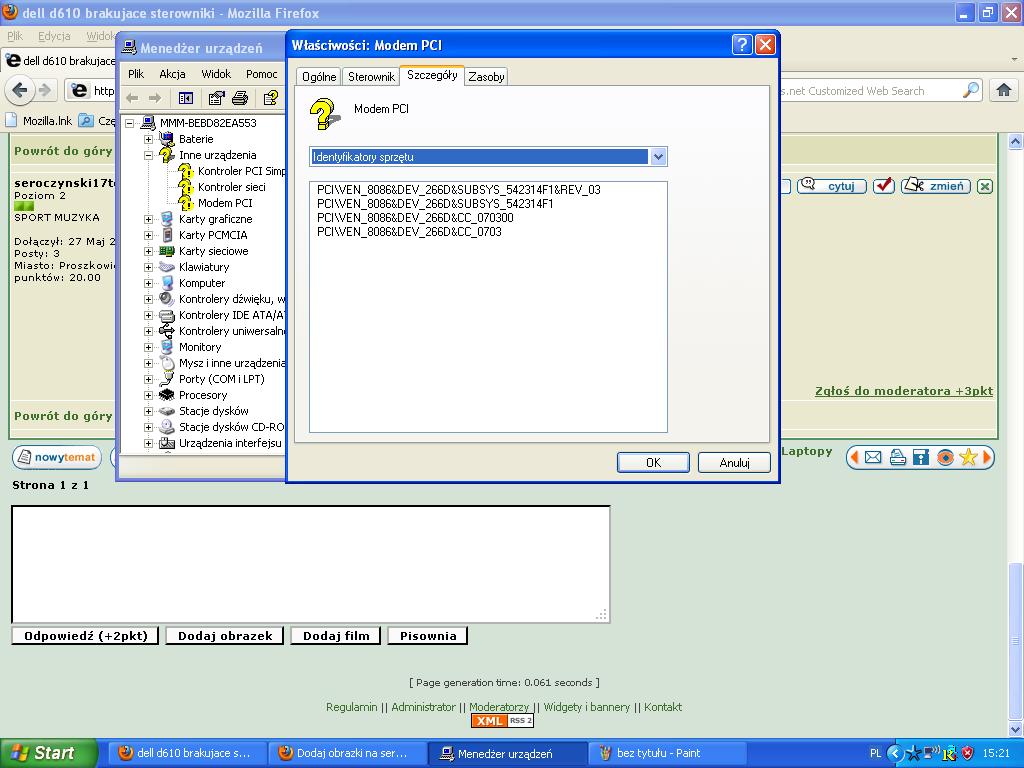Screen dimensions: 1024x768
Task: Expand Procesory node
Action: (148, 395)
